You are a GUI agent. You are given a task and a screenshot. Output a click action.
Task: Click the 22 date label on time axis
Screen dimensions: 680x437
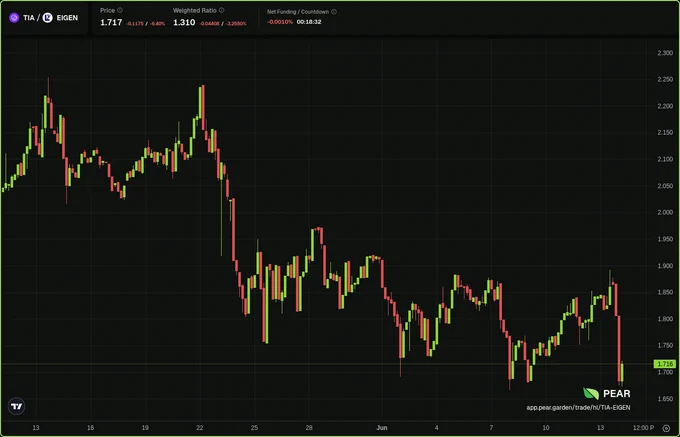click(x=199, y=428)
